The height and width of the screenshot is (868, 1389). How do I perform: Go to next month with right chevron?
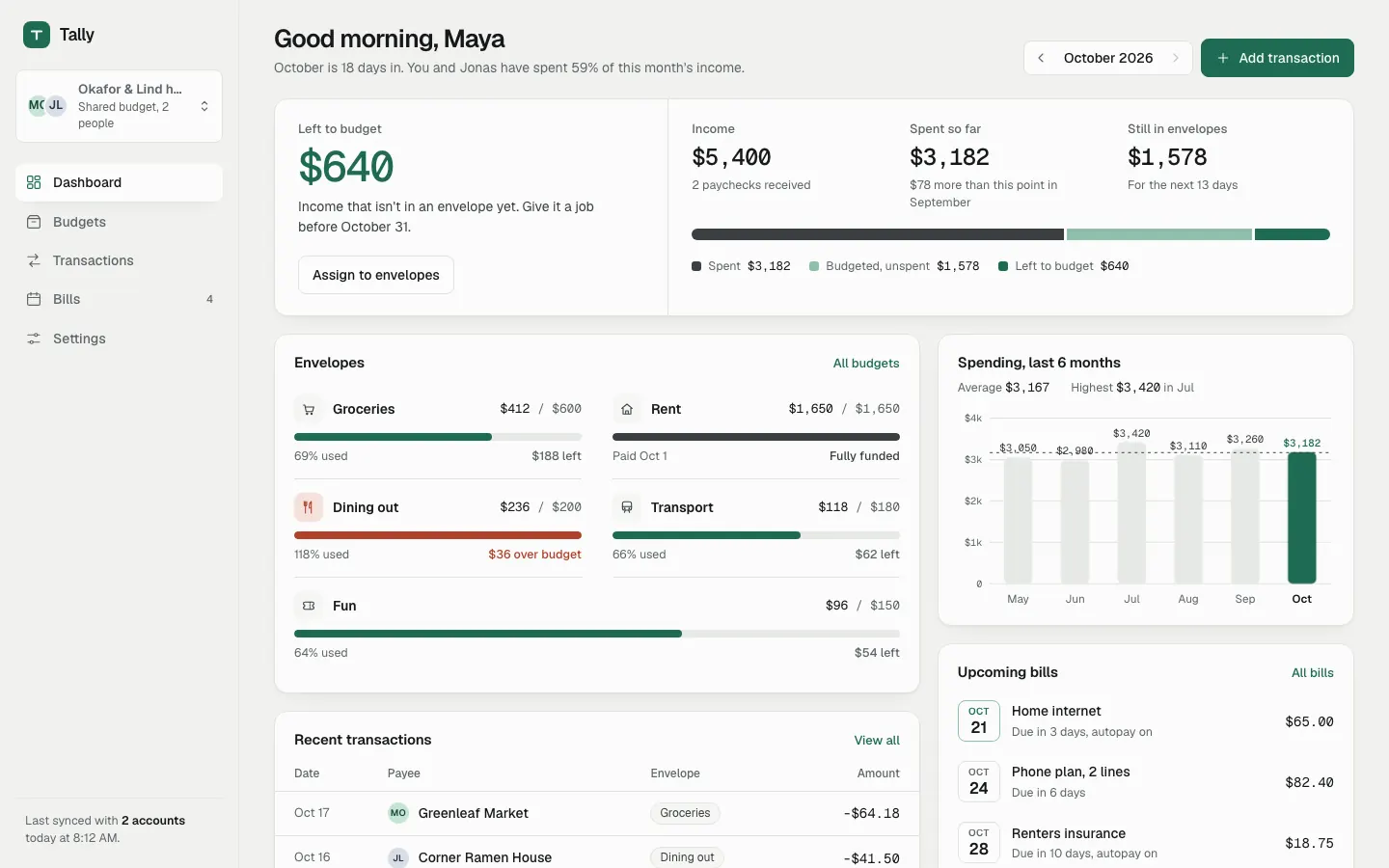tap(1176, 58)
